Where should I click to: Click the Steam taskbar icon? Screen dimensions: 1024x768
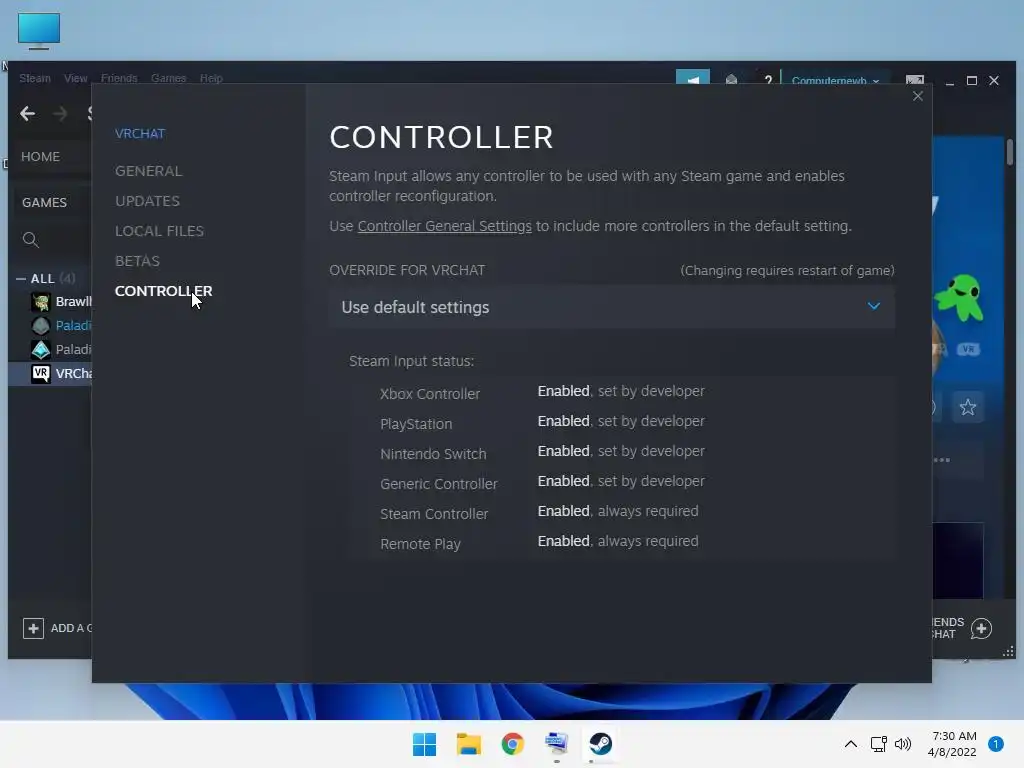(600, 744)
